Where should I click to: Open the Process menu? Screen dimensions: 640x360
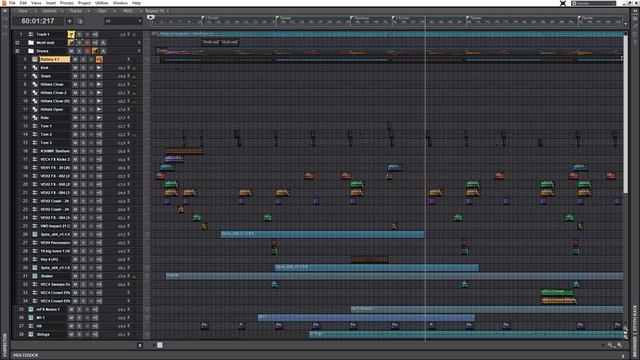coord(67,3)
